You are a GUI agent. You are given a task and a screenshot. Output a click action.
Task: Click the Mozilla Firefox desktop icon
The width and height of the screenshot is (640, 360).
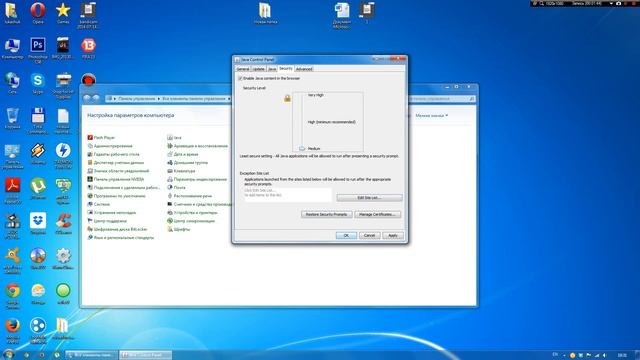(12, 326)
